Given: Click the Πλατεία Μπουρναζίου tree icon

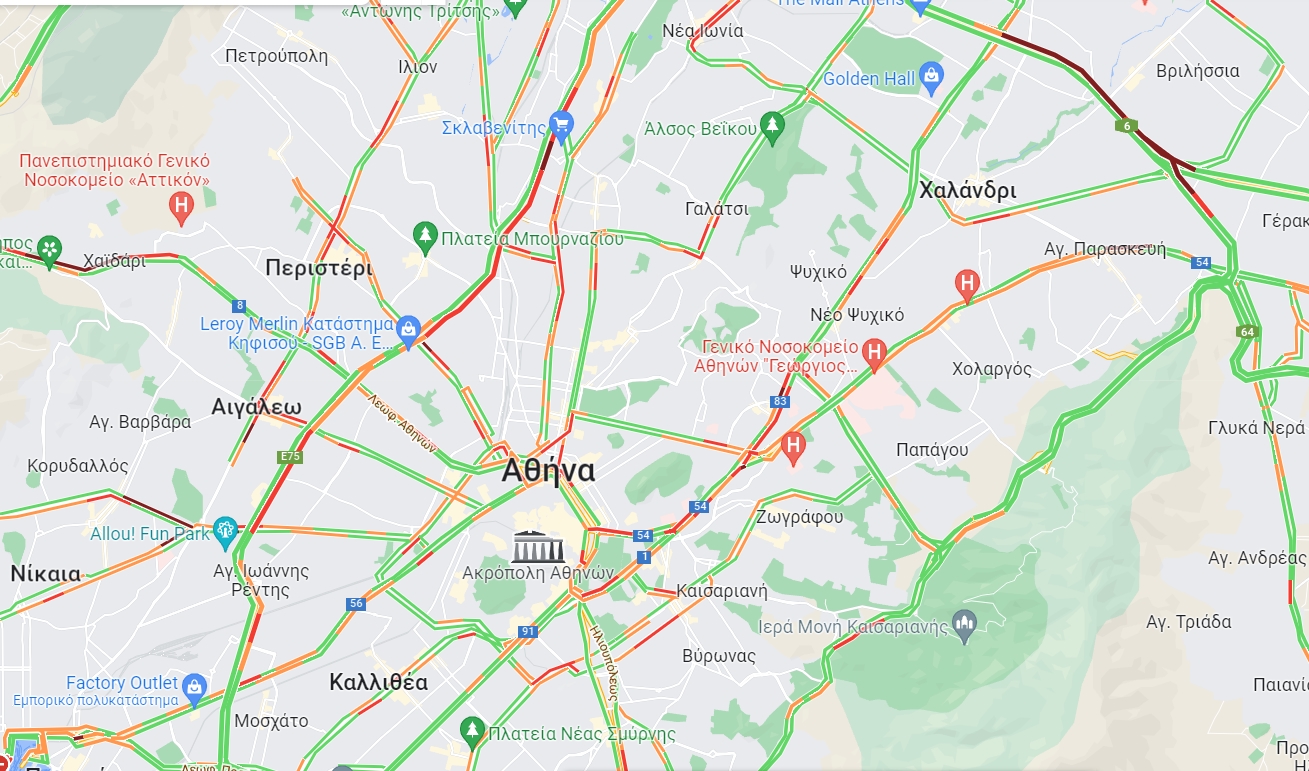Looking at the screenshot, I should tap(426, 237).
